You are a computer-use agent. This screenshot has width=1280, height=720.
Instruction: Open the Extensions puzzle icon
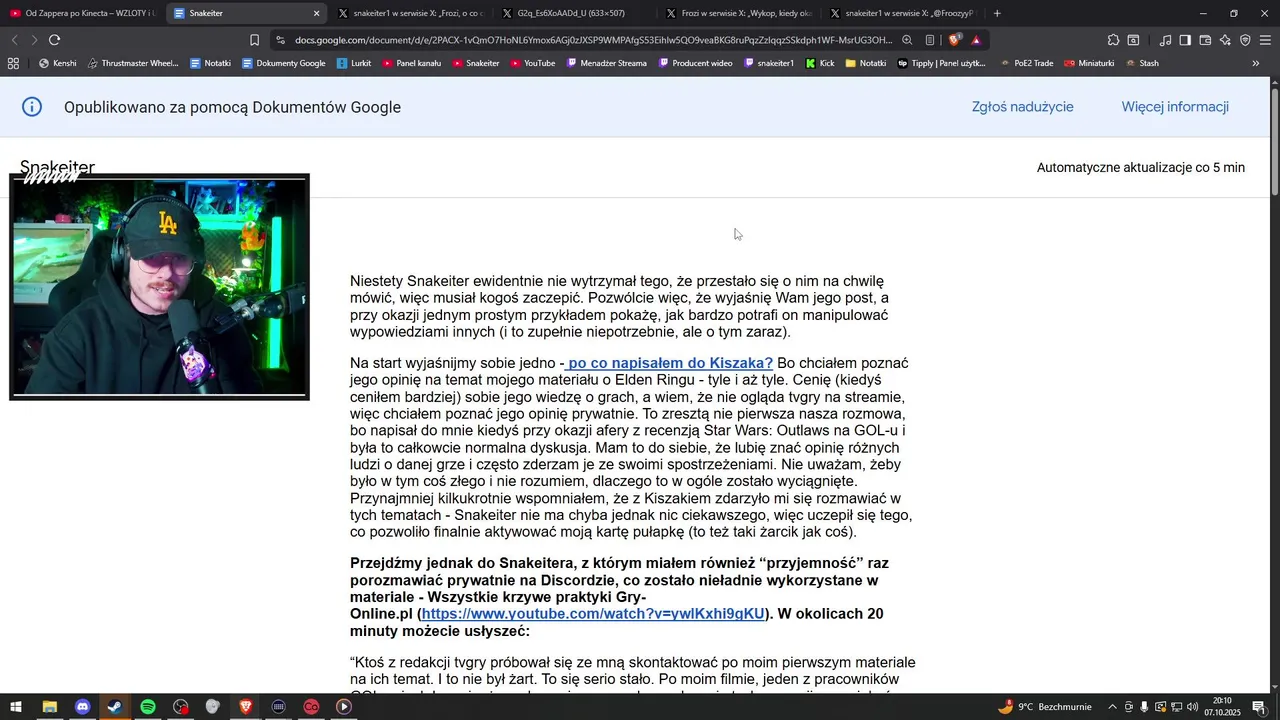[x=1113, y=40]
